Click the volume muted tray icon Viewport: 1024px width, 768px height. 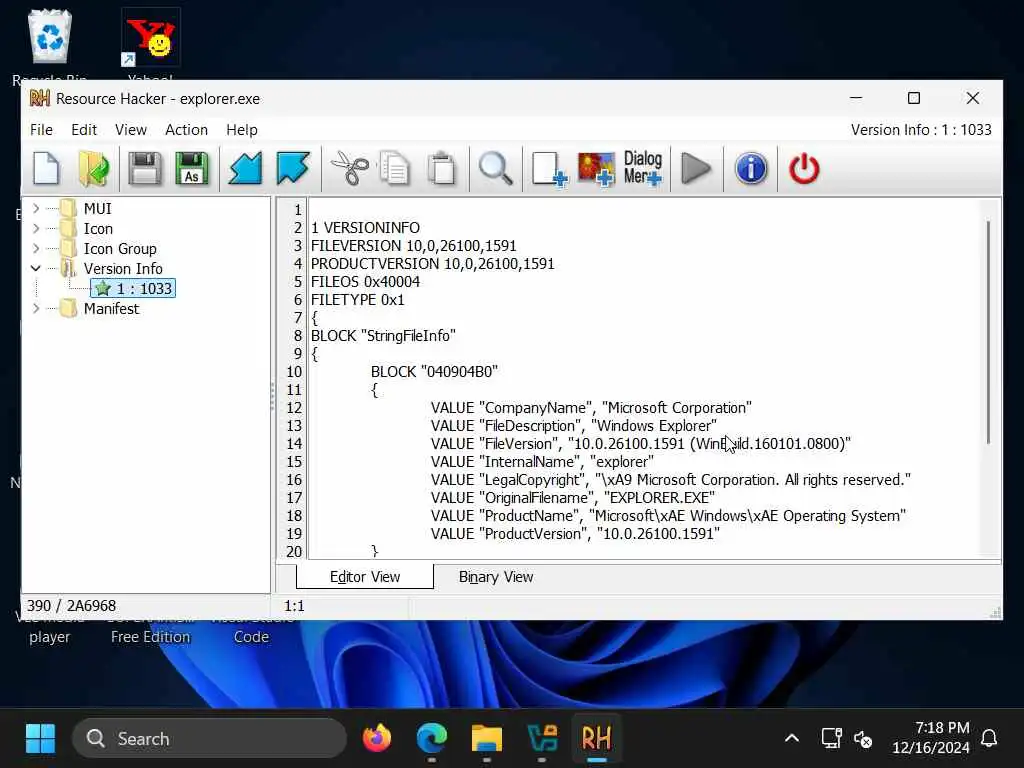click(x=863, y=739)
